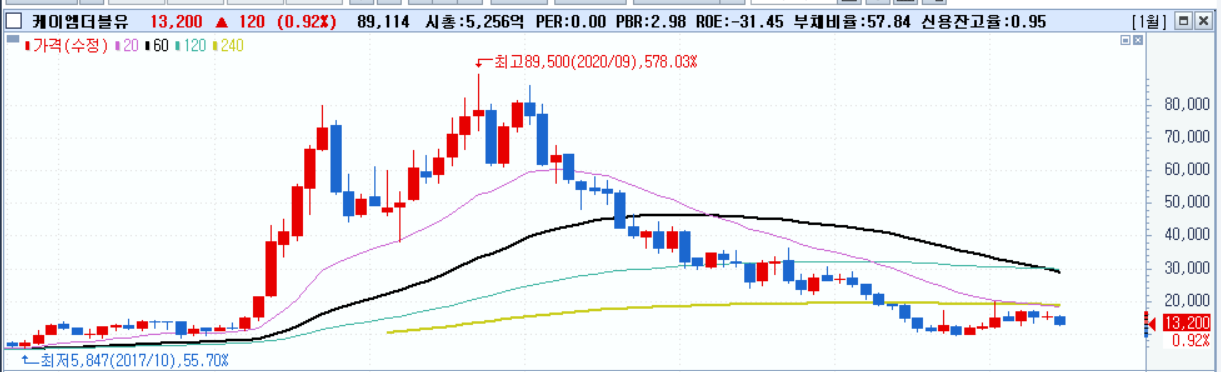Select the 60 moving-average legend entry
Image resolution: width=1221 pixels, height=372 pixels.
click(156, 46)
